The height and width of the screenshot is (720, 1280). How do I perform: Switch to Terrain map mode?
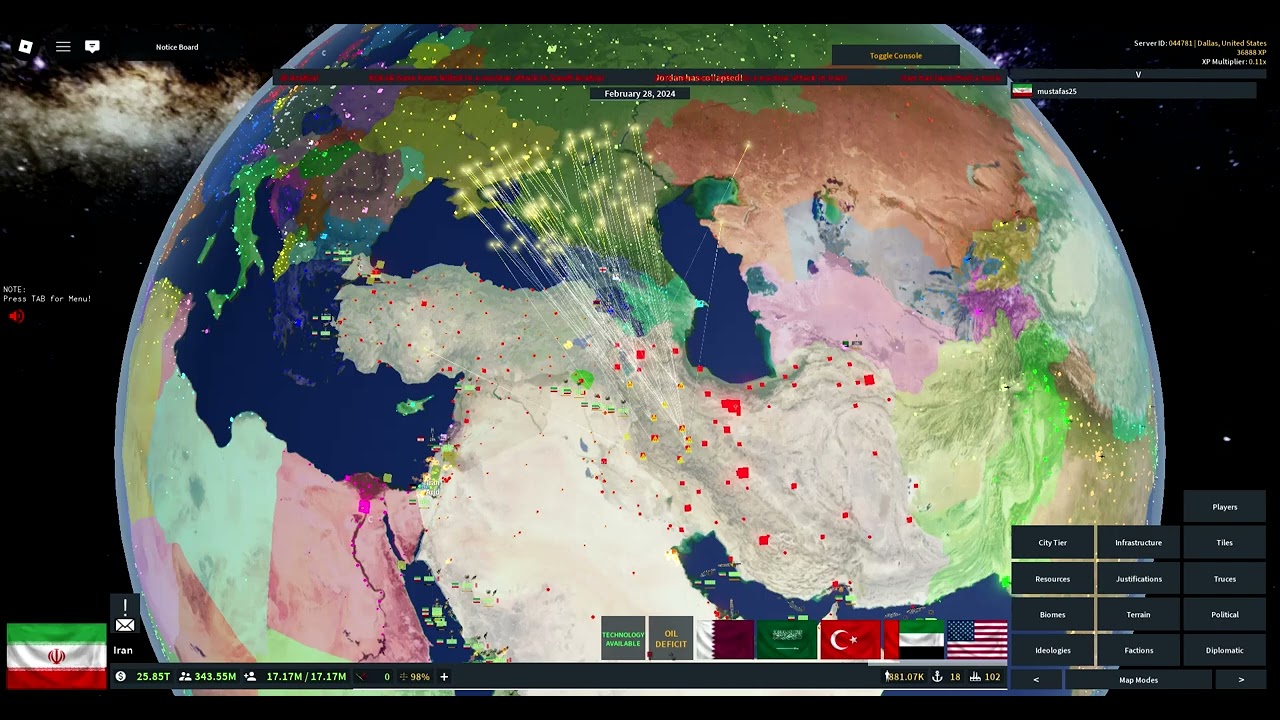pyautogui.click(x=1139, y=615)
